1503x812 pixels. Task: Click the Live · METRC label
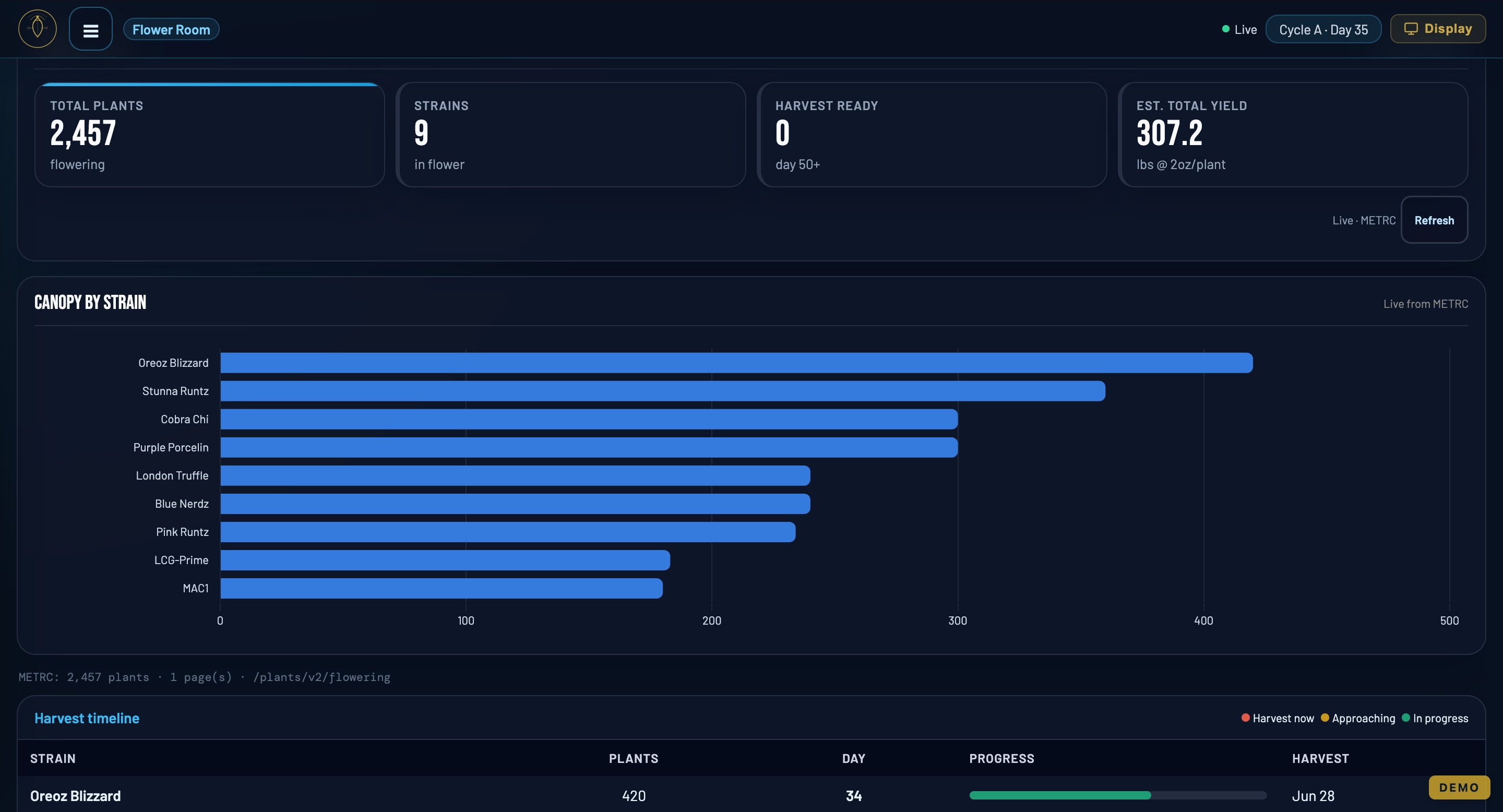coord(1364,220)
